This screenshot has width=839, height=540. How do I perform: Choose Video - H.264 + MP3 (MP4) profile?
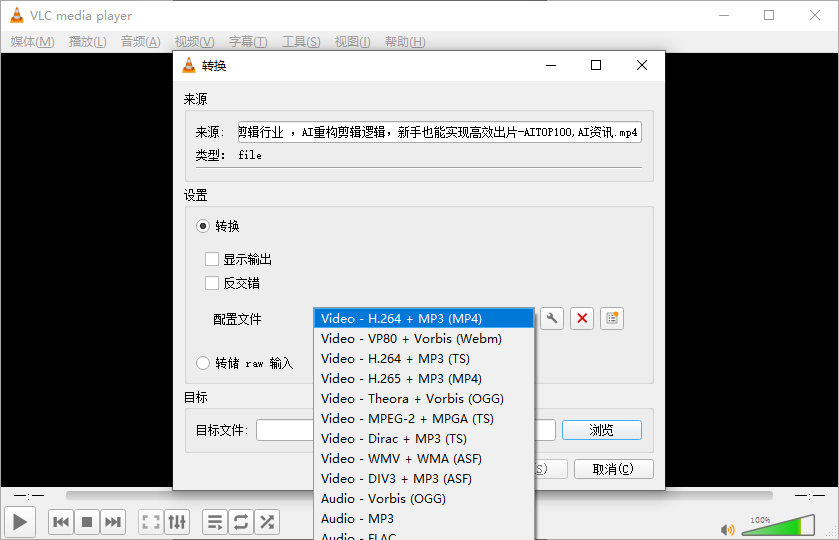click(x=424, y=319)
